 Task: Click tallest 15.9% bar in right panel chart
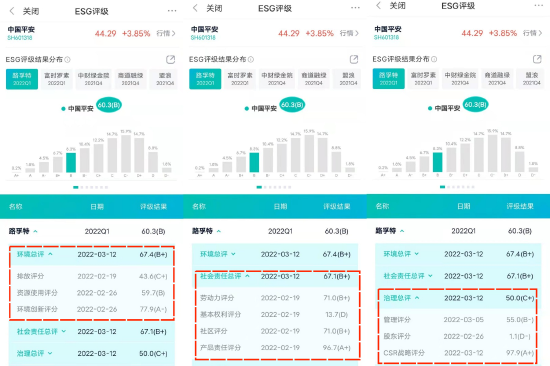click(x=492, y=153)
